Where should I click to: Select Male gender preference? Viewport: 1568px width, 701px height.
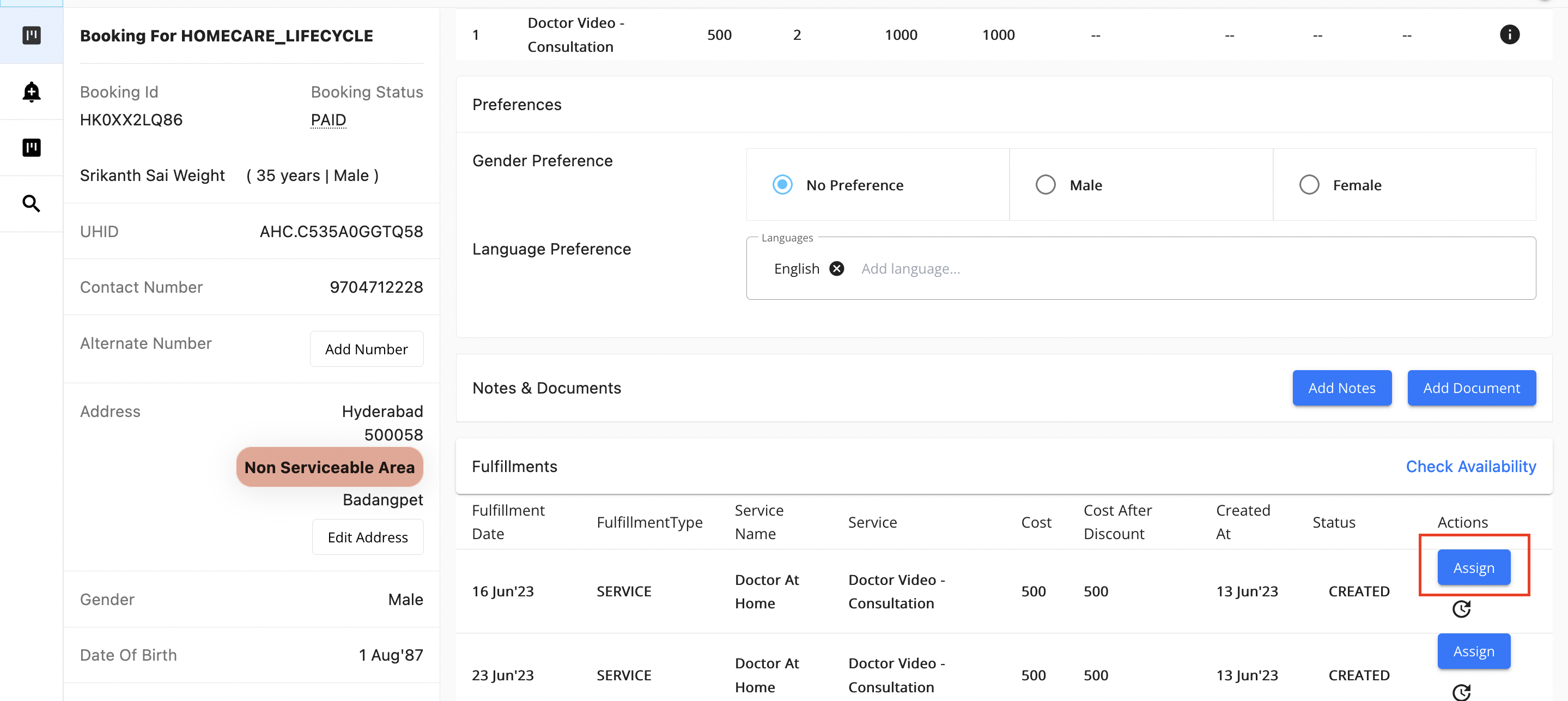click(1045, 185)
